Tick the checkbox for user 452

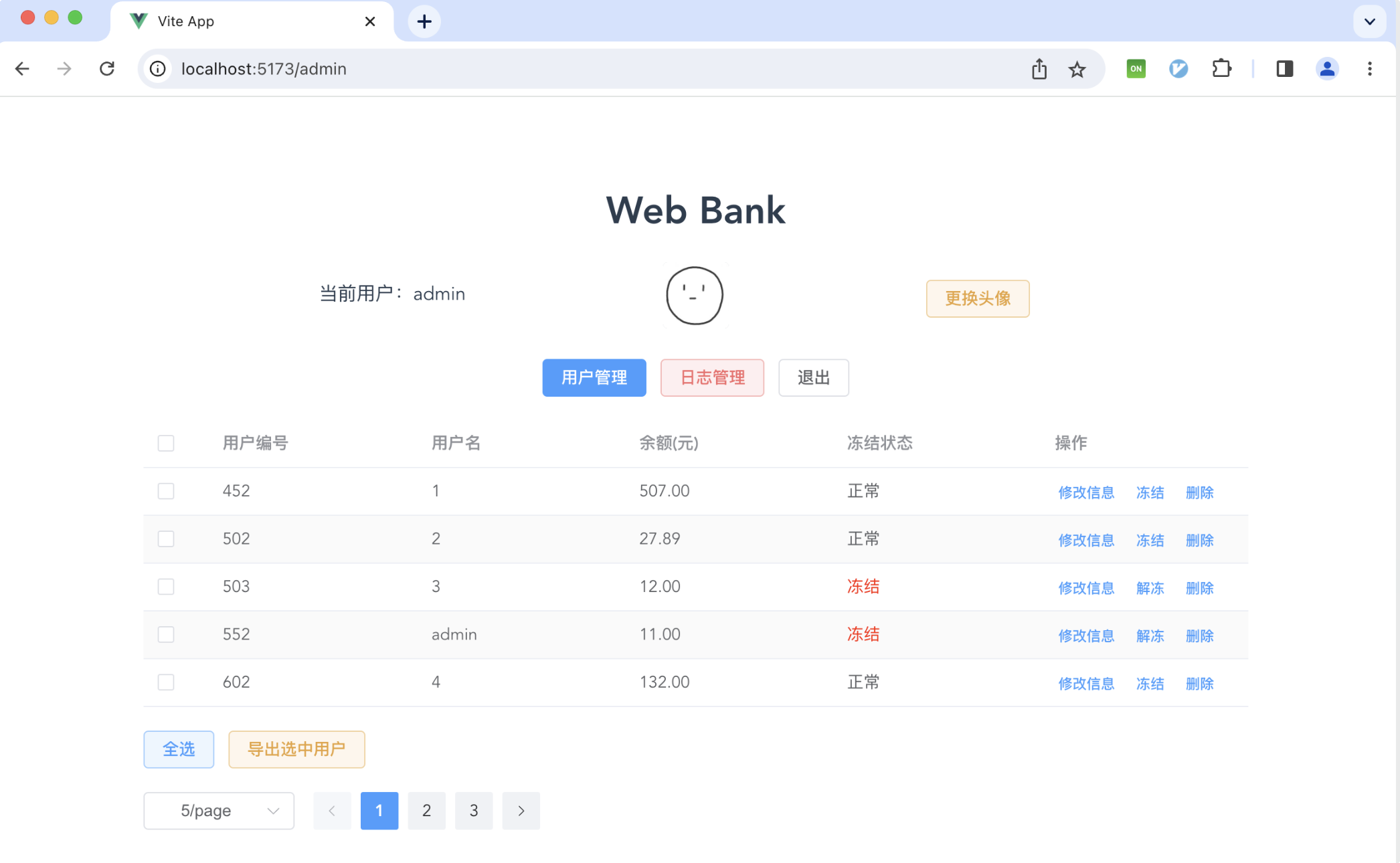pyautogui.click(x=166, y=491)
